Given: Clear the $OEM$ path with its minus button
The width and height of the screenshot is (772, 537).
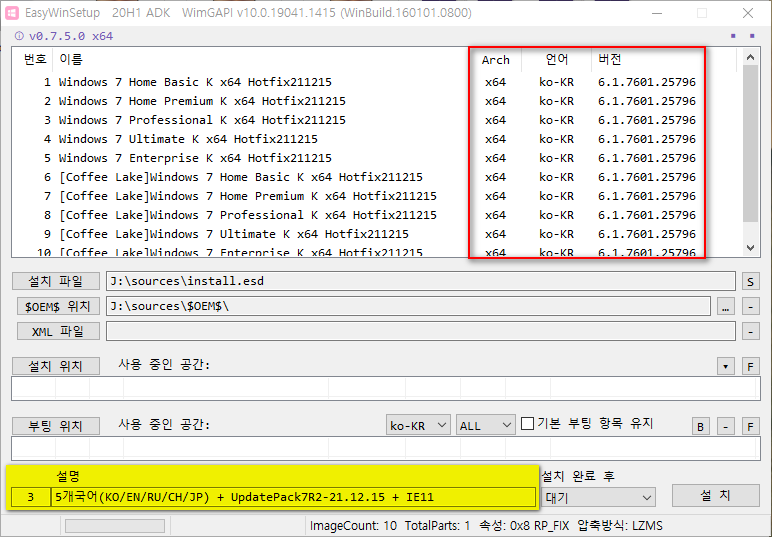Looking at the screenshot, I should pos(750,306).
